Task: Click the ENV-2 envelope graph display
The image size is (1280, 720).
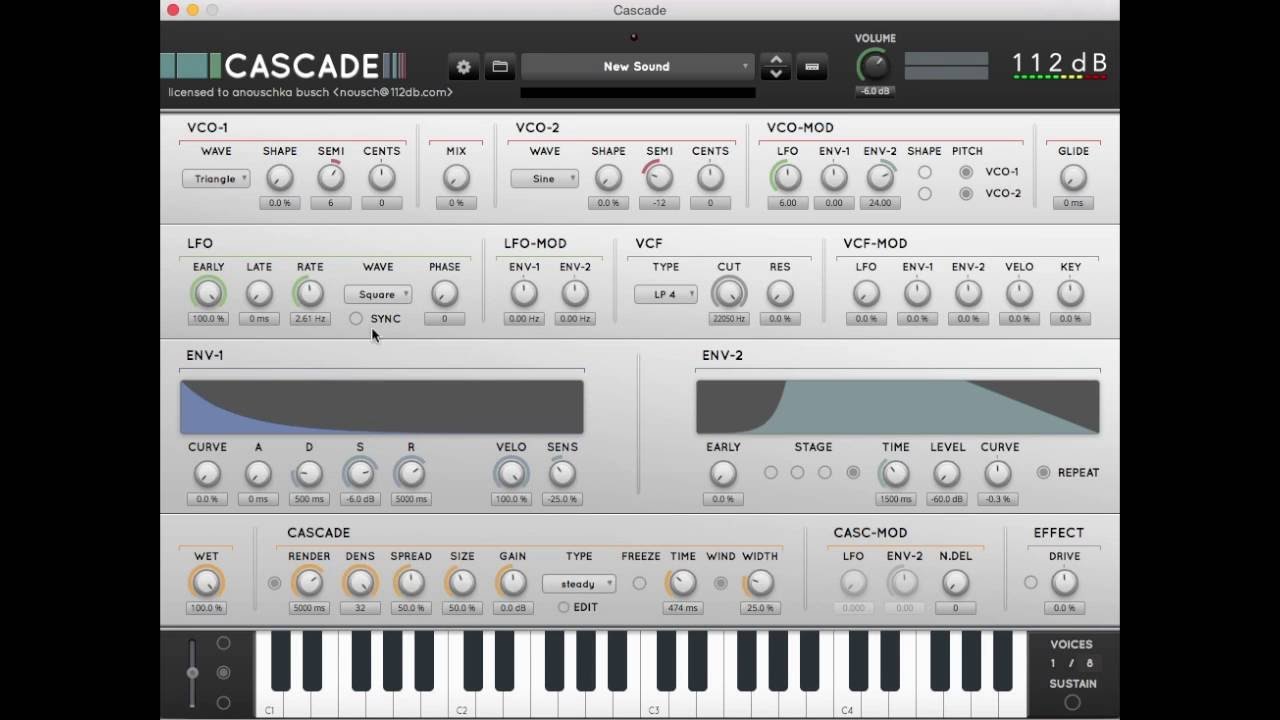Action: click(898, 407)
